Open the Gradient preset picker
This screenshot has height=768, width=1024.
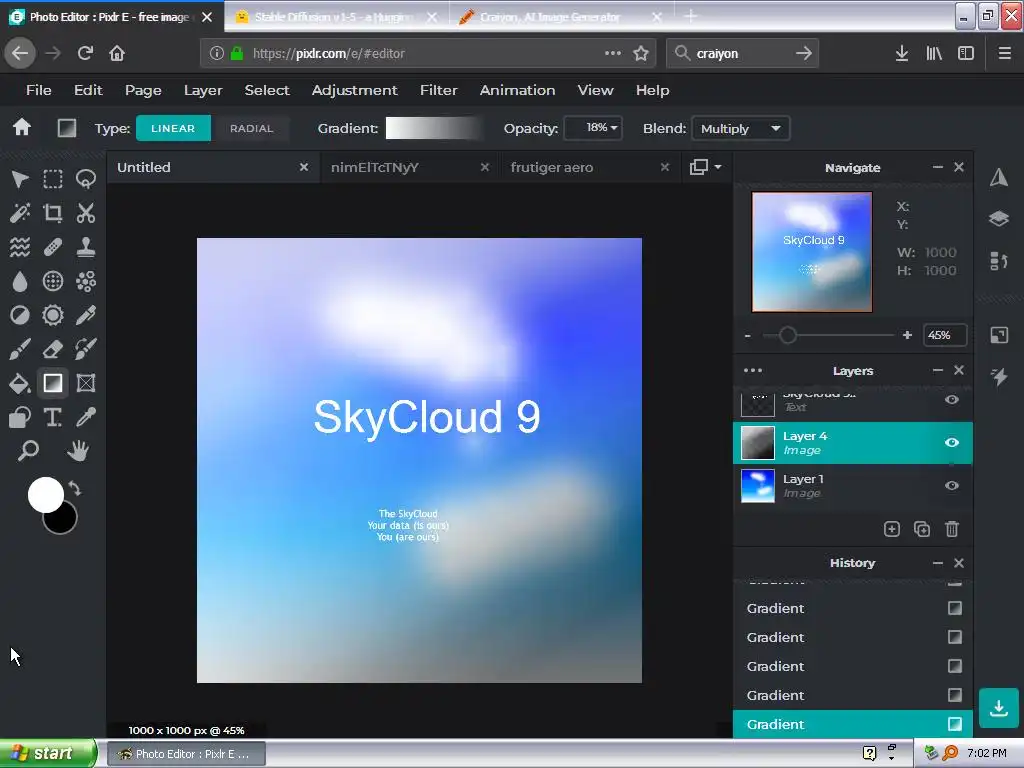click(434, 128)
